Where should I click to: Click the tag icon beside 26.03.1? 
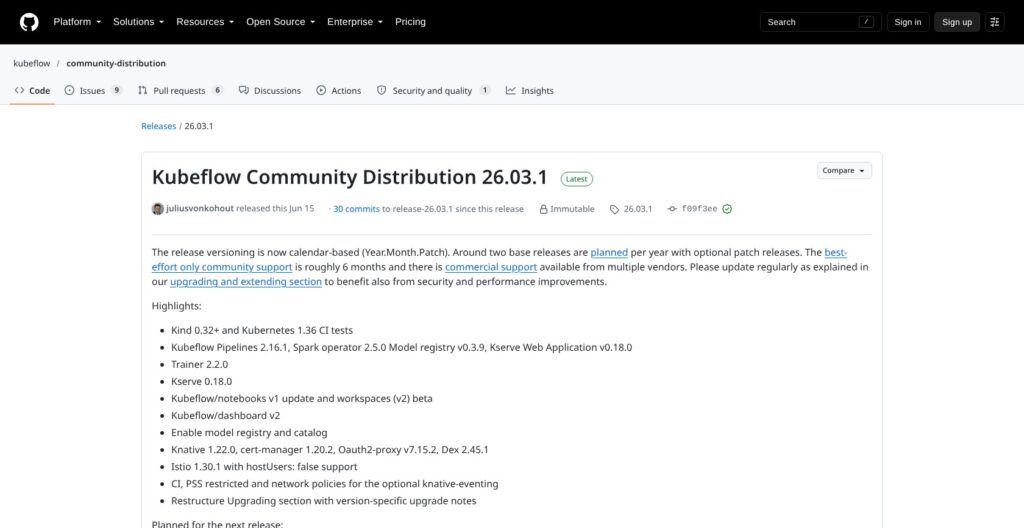[615, 209]
